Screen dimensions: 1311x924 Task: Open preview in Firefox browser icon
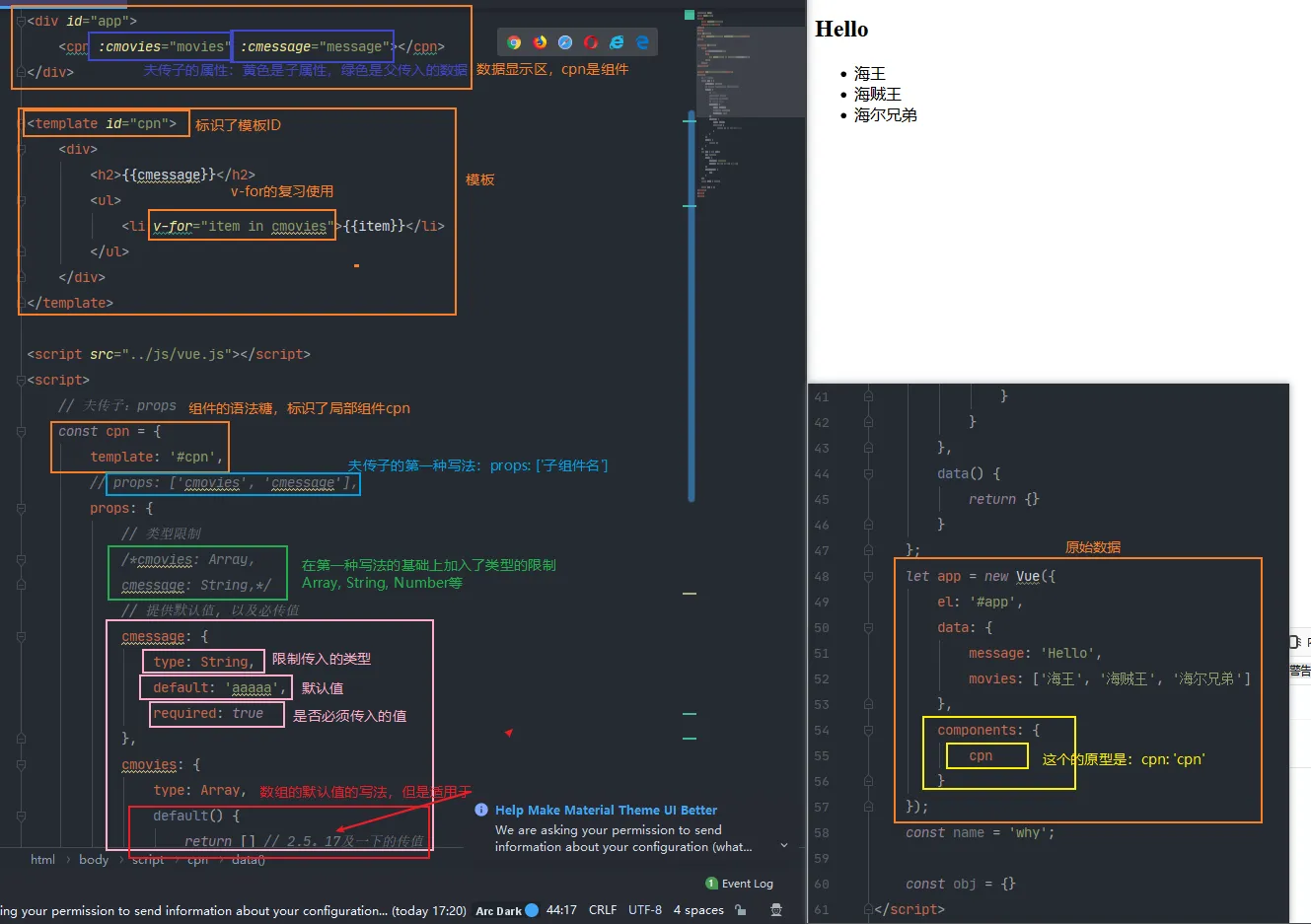[x=540, y=42]
